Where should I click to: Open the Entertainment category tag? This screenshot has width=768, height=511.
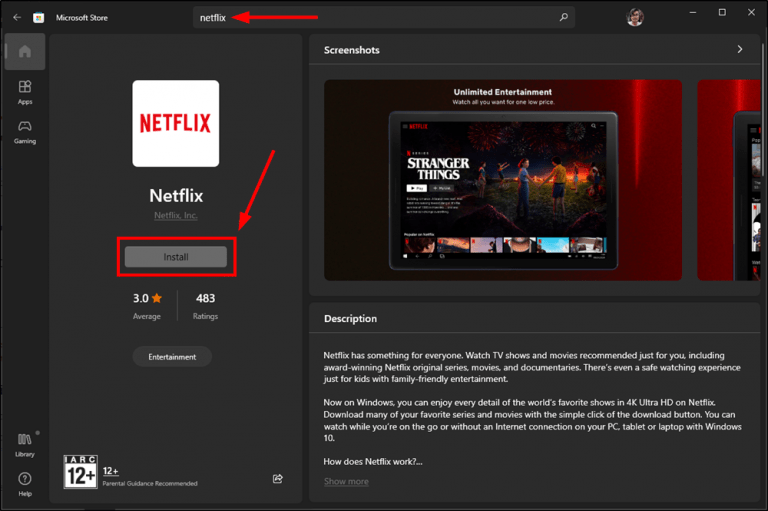[172, 357]
